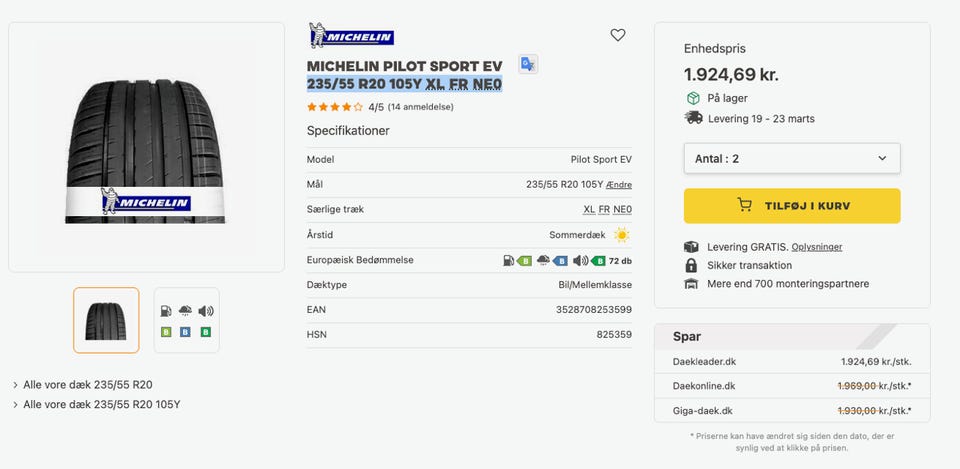Open the Antal quantity dropdown

(792, 158)
